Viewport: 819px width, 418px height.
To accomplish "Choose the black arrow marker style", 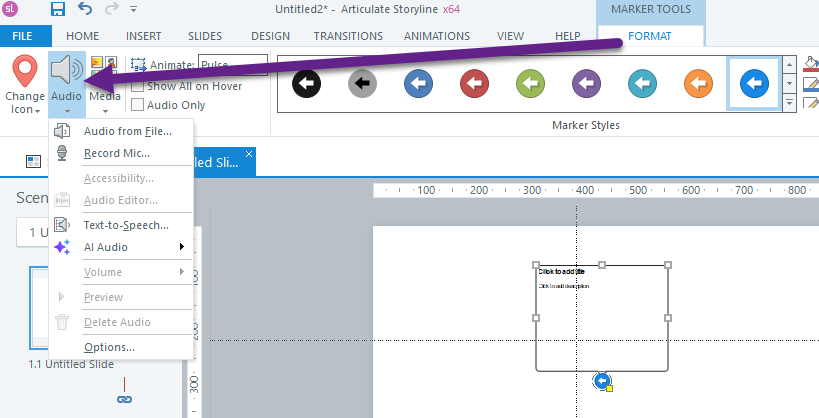I will click(x=306, y=84).
